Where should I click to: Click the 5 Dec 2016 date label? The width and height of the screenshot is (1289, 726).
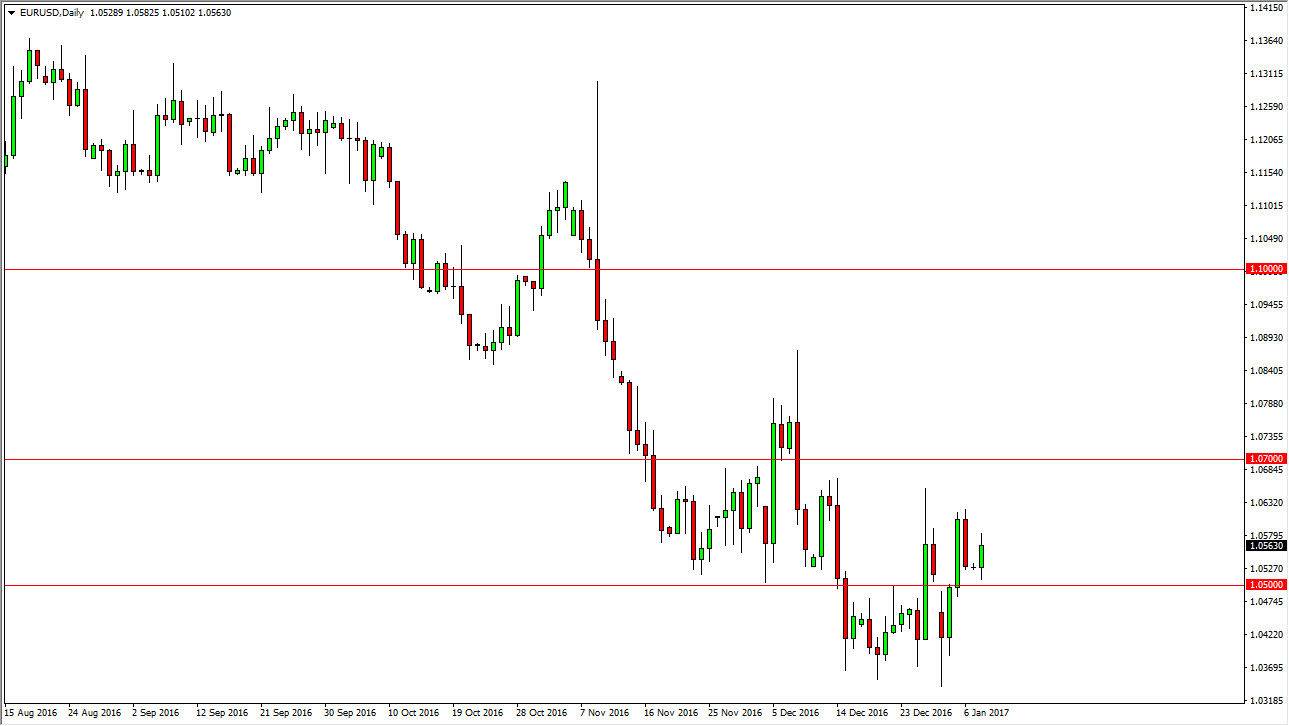click(796, 714)
